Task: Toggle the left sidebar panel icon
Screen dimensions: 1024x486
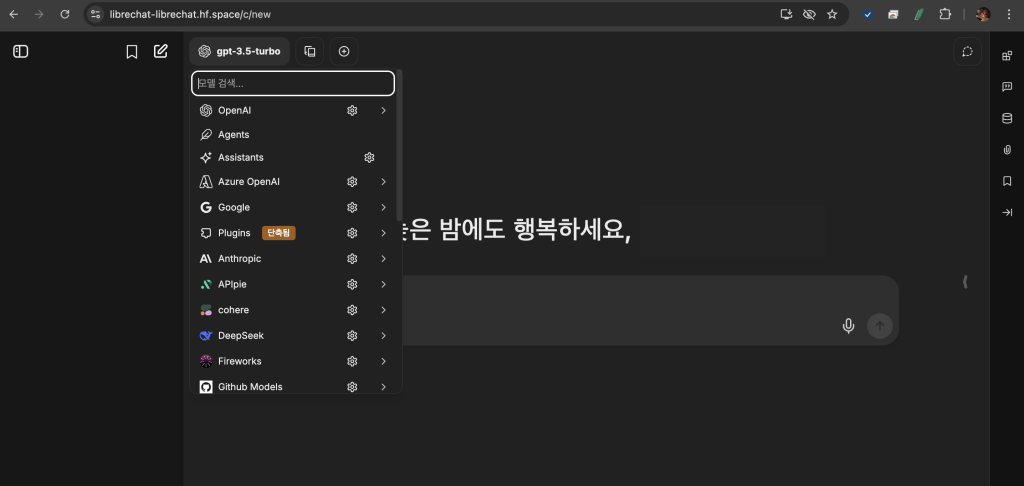Action: (x=21, y=51)
